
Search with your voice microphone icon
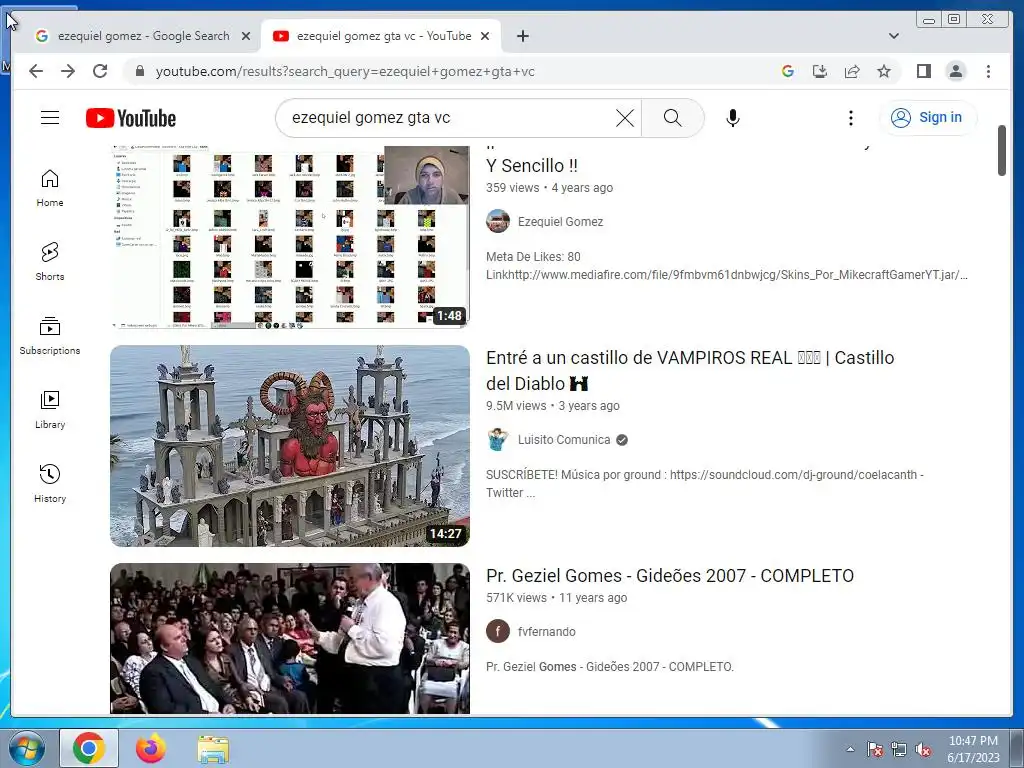pos(733,118)
